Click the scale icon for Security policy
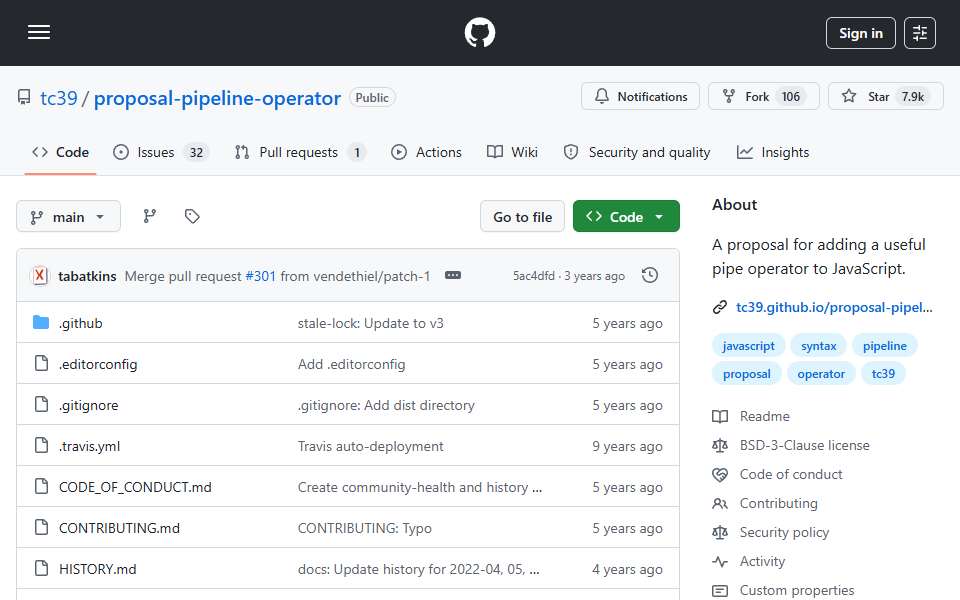The height and width of the screenshot is (600, 960). pos(720,533)
